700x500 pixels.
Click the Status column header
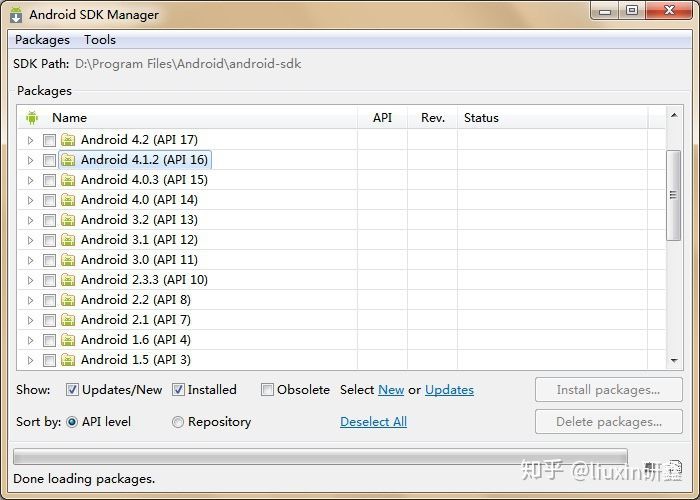[x=553, y=118]
